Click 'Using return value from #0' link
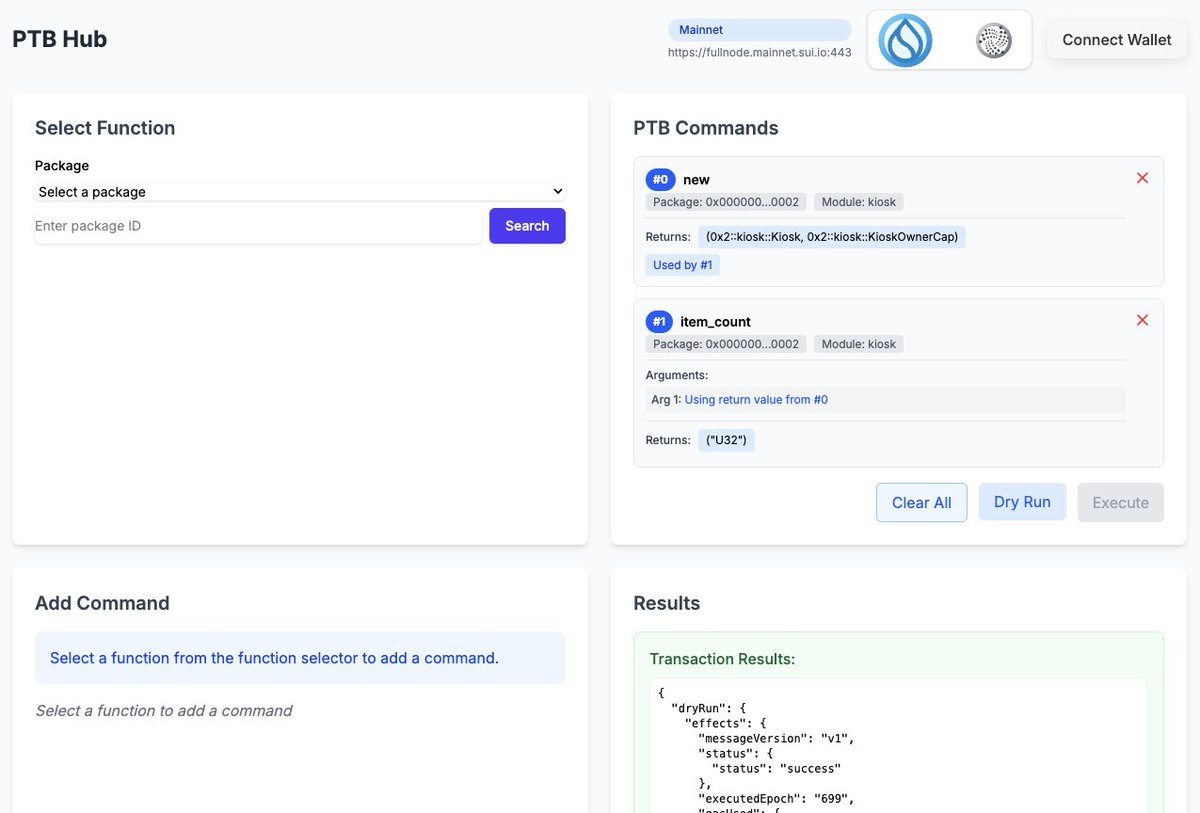 point(756,400)
